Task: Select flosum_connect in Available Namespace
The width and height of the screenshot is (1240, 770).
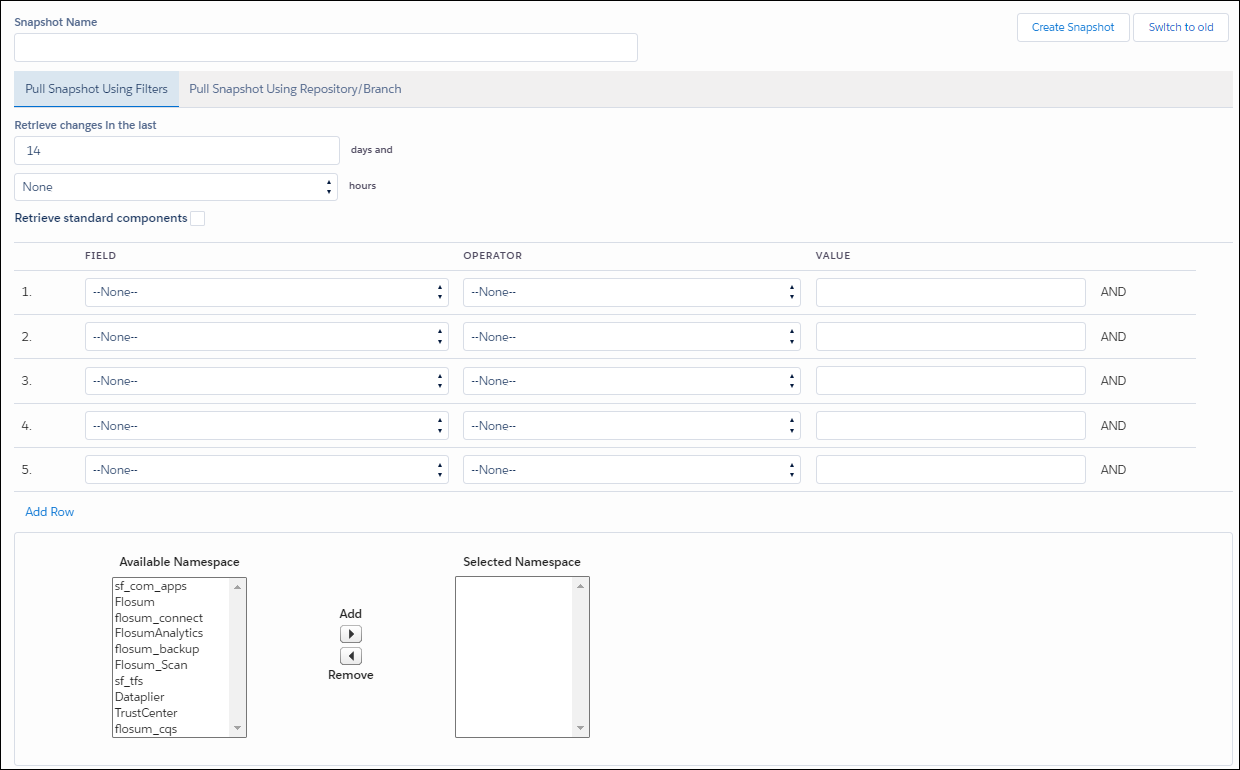Action: pos(171,618)
